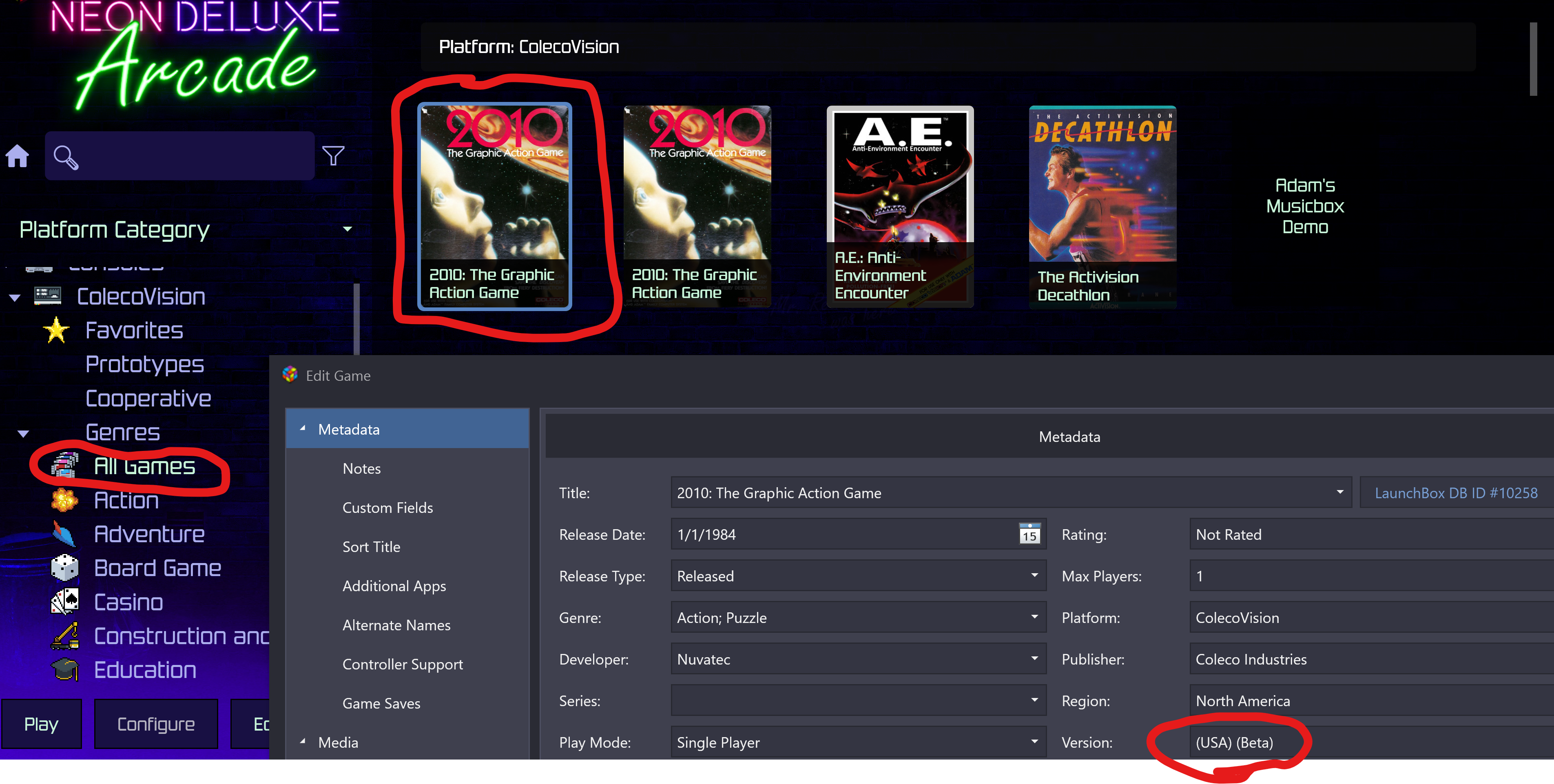This screenshot has height=784, width=1554.
Task: Open the filter funnel icon
Action: click(333, 156)
